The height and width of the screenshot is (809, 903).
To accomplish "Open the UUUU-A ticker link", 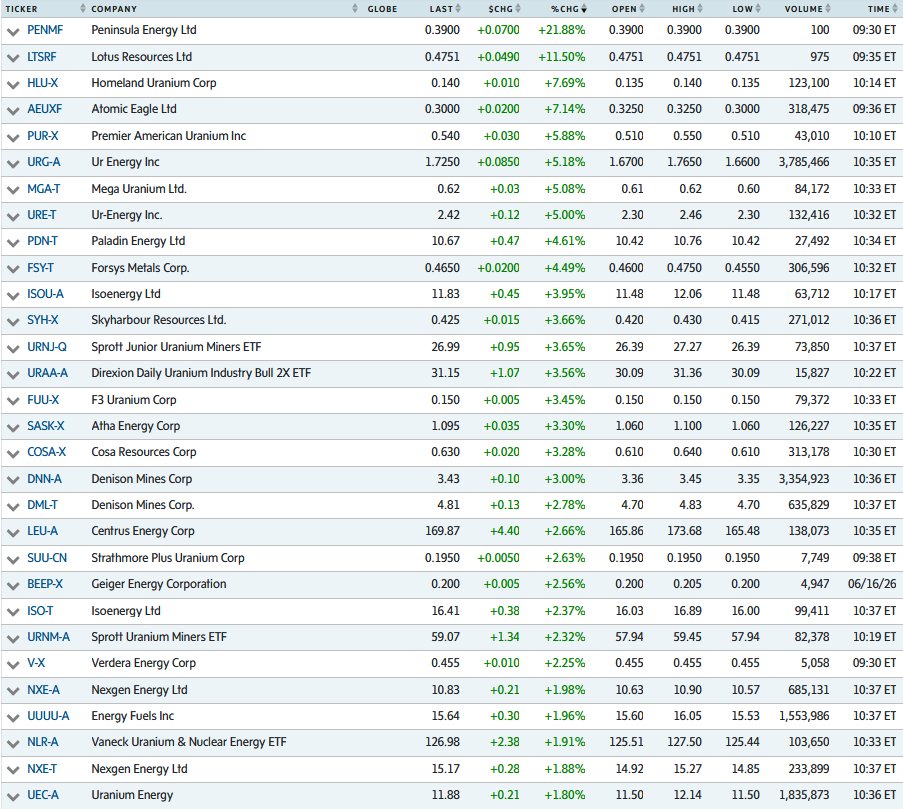I will coord(48,716).
